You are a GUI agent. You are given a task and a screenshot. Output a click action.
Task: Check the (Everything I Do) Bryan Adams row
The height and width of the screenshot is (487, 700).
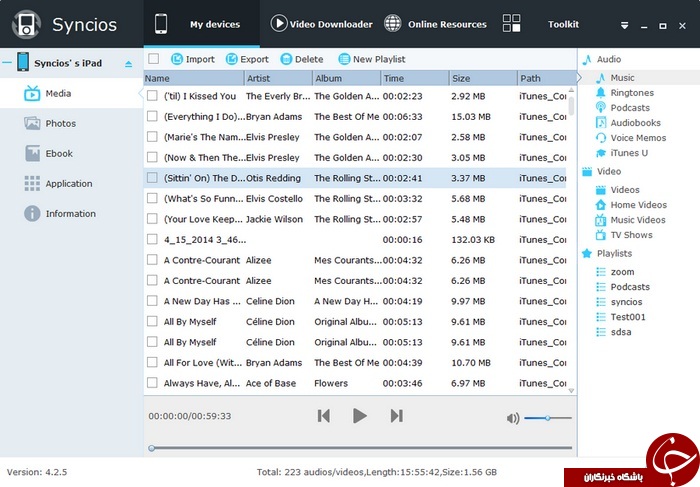click(x=152, y=116)
